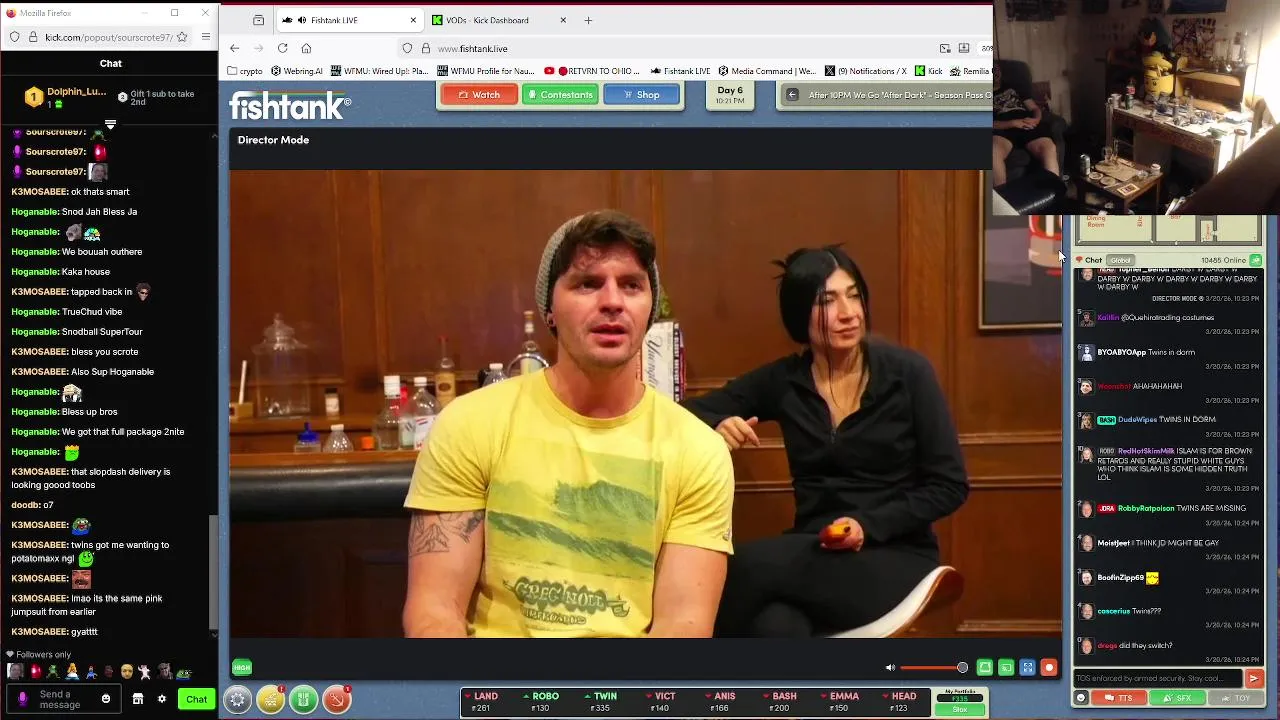The image size is (1280, 720).
Task: Open a new browser tab
Action: (588, 20)
